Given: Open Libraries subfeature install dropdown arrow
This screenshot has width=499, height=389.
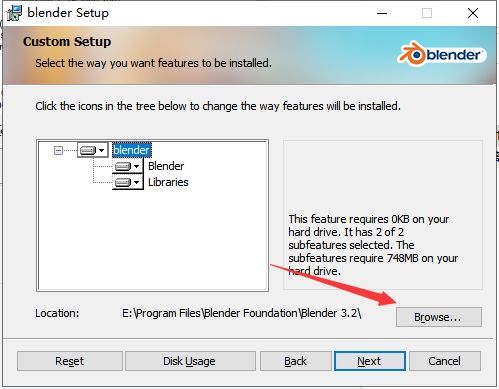Looking at the screenshot, I should [136, 182].
